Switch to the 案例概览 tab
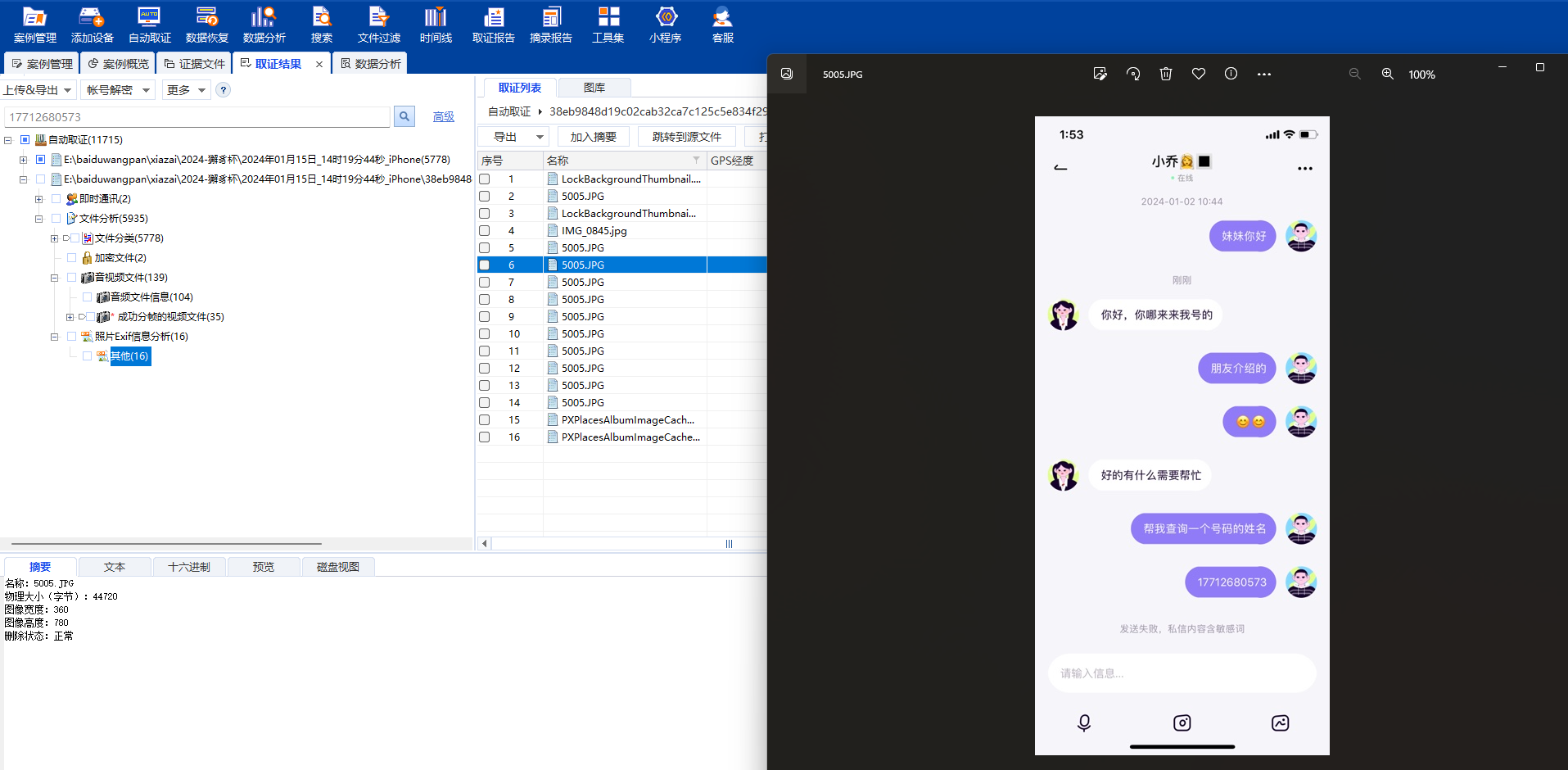 coord(118,64)
